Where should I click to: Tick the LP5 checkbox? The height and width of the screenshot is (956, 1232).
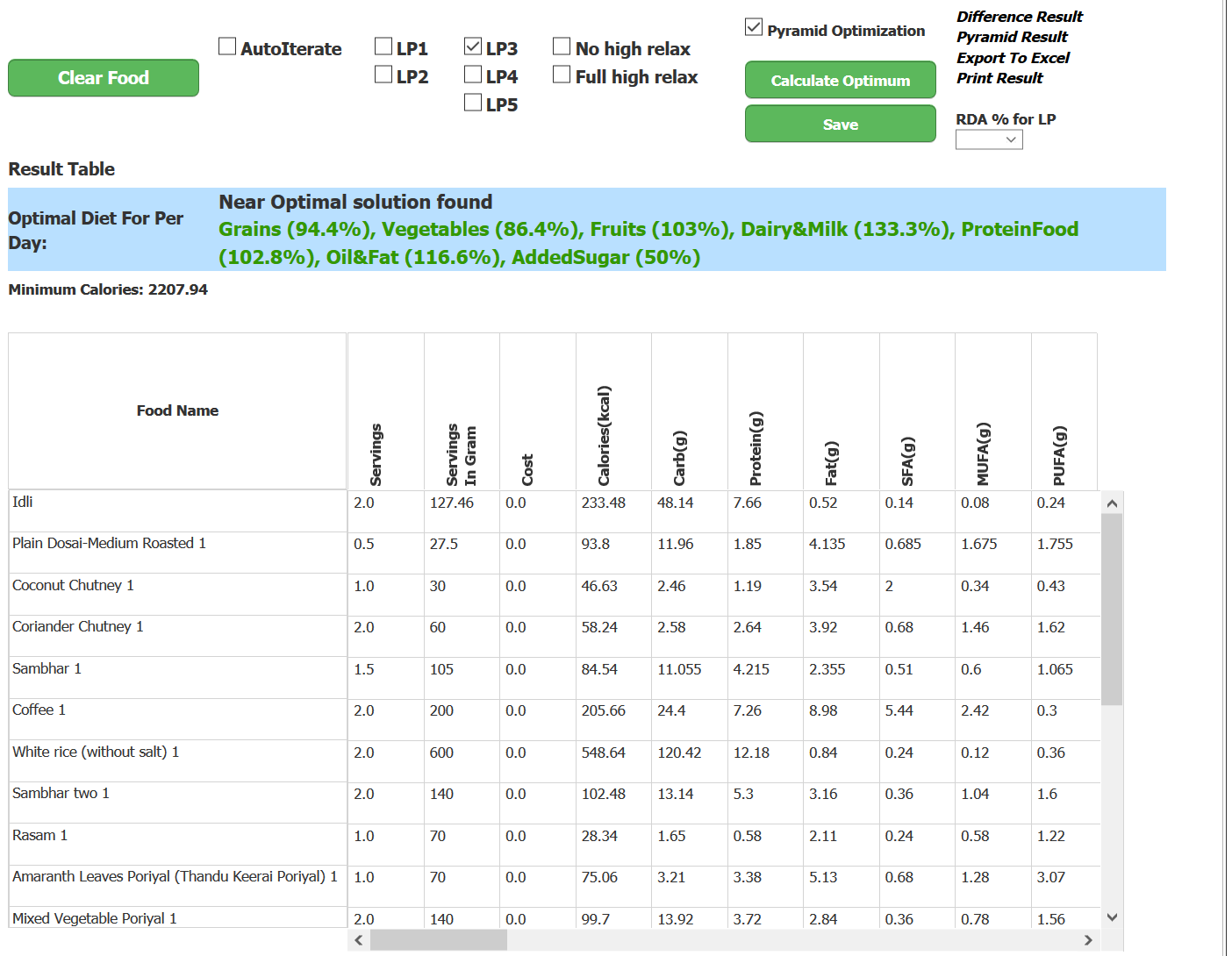click(x=473, y=103)
